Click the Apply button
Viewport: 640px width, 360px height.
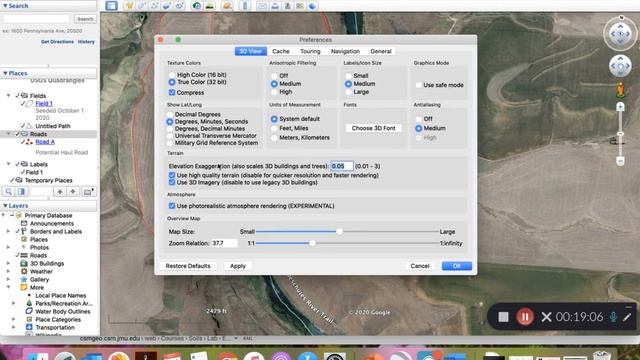pyautogui.click(x=238, y=266)
